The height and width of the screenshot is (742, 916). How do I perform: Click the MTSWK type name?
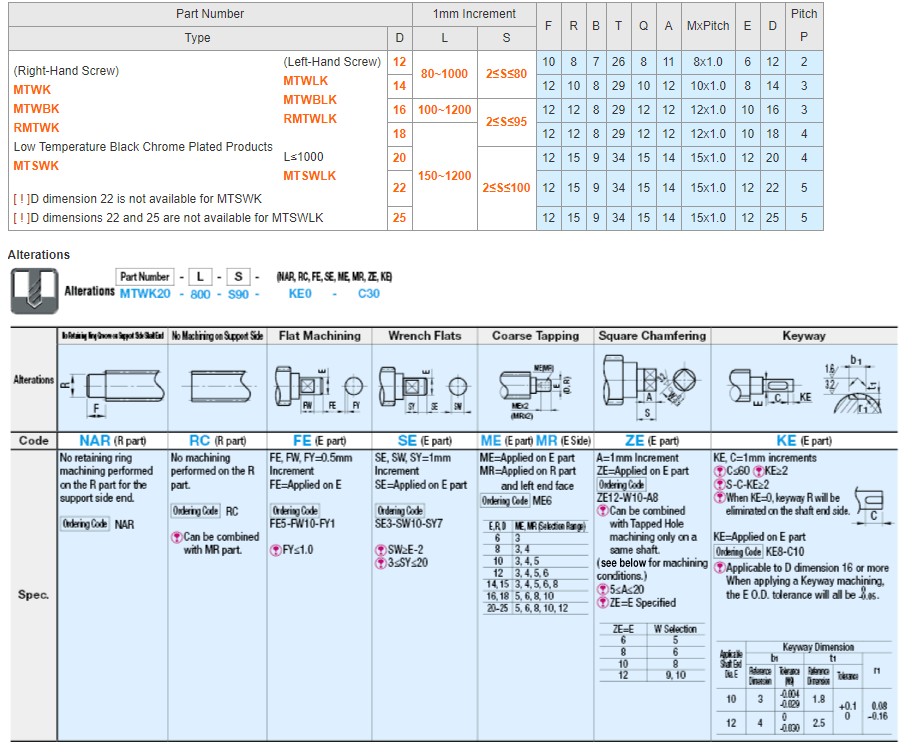pos(36,166)
